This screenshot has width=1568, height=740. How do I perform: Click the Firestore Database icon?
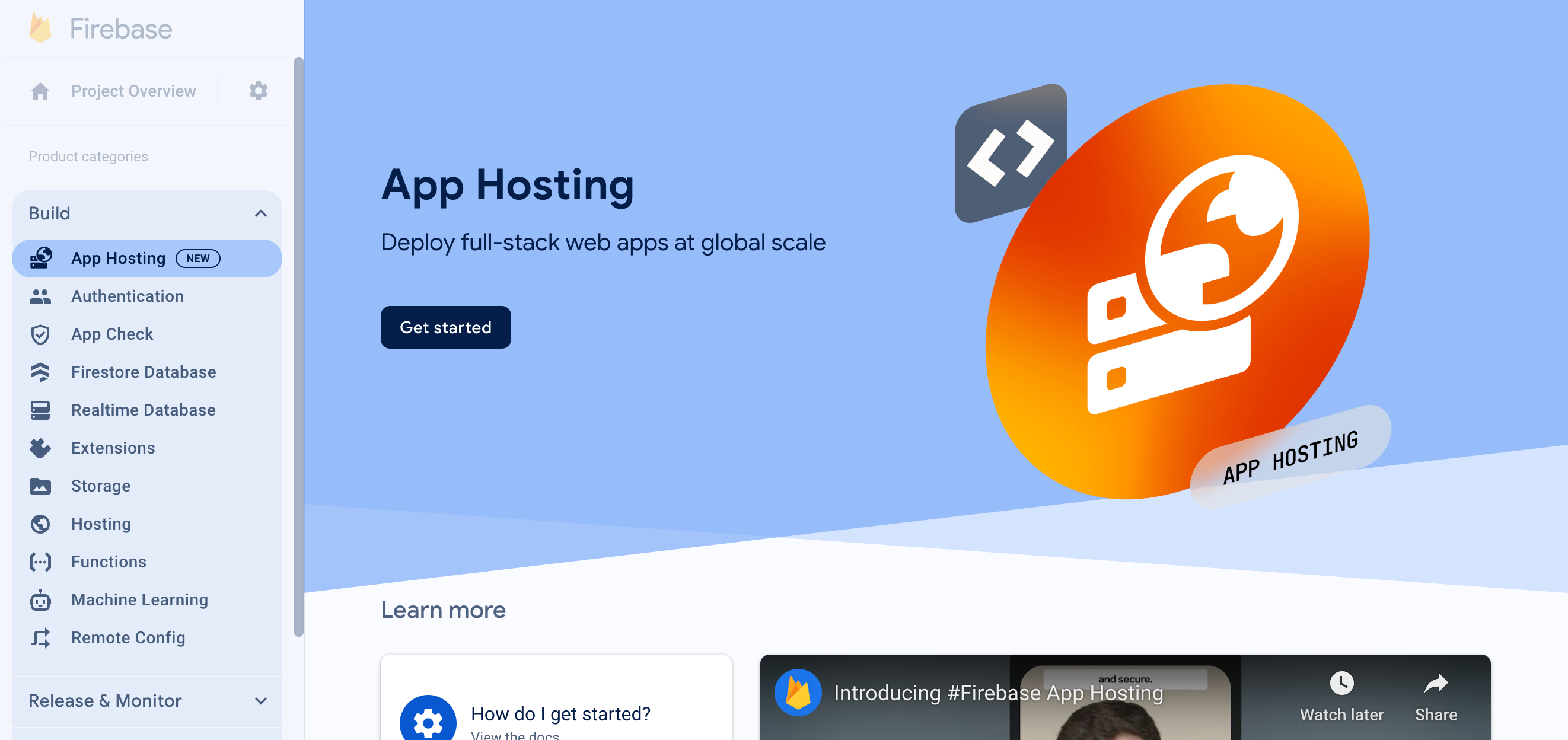pyautogui.click(x=41, y=372)
